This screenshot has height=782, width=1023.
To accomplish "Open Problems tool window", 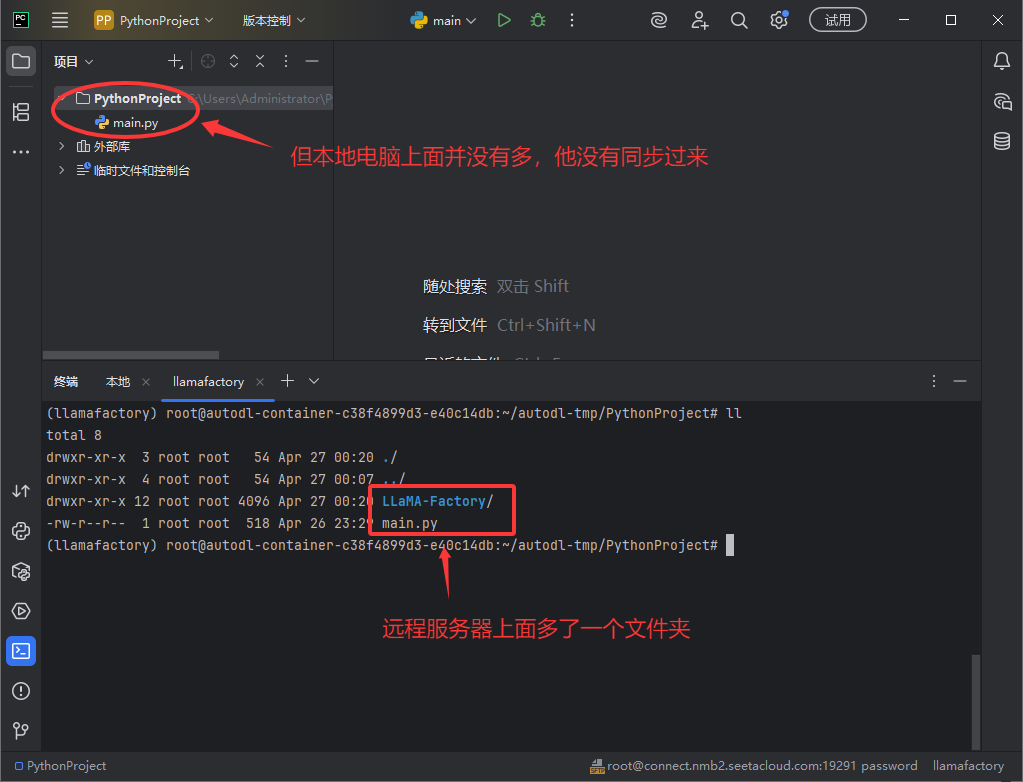I will [x=21, y=691].
